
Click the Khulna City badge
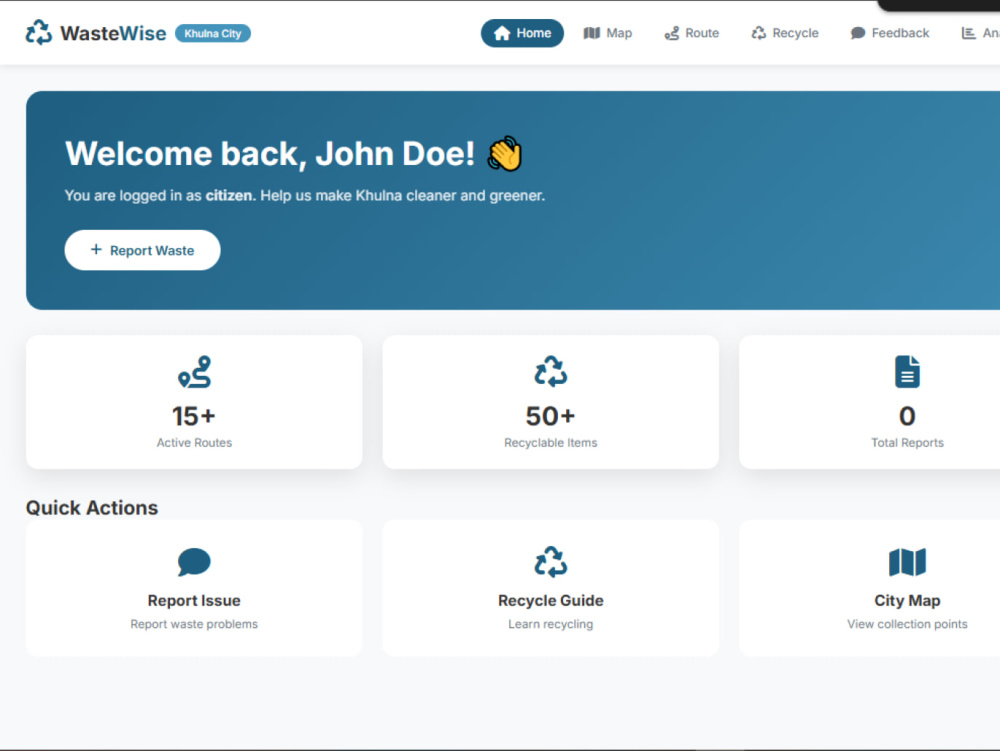click(x=213, y=33)
